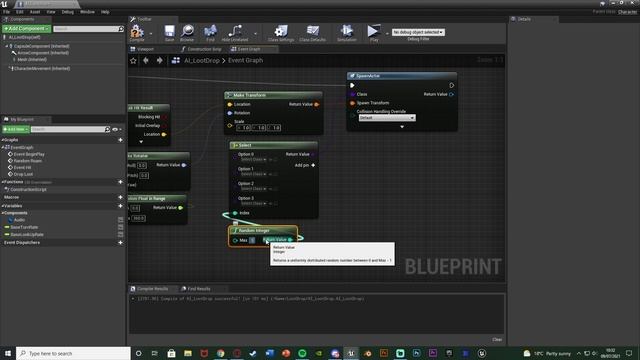
Task: Open the Edit menu
Action: click(19, 12)
